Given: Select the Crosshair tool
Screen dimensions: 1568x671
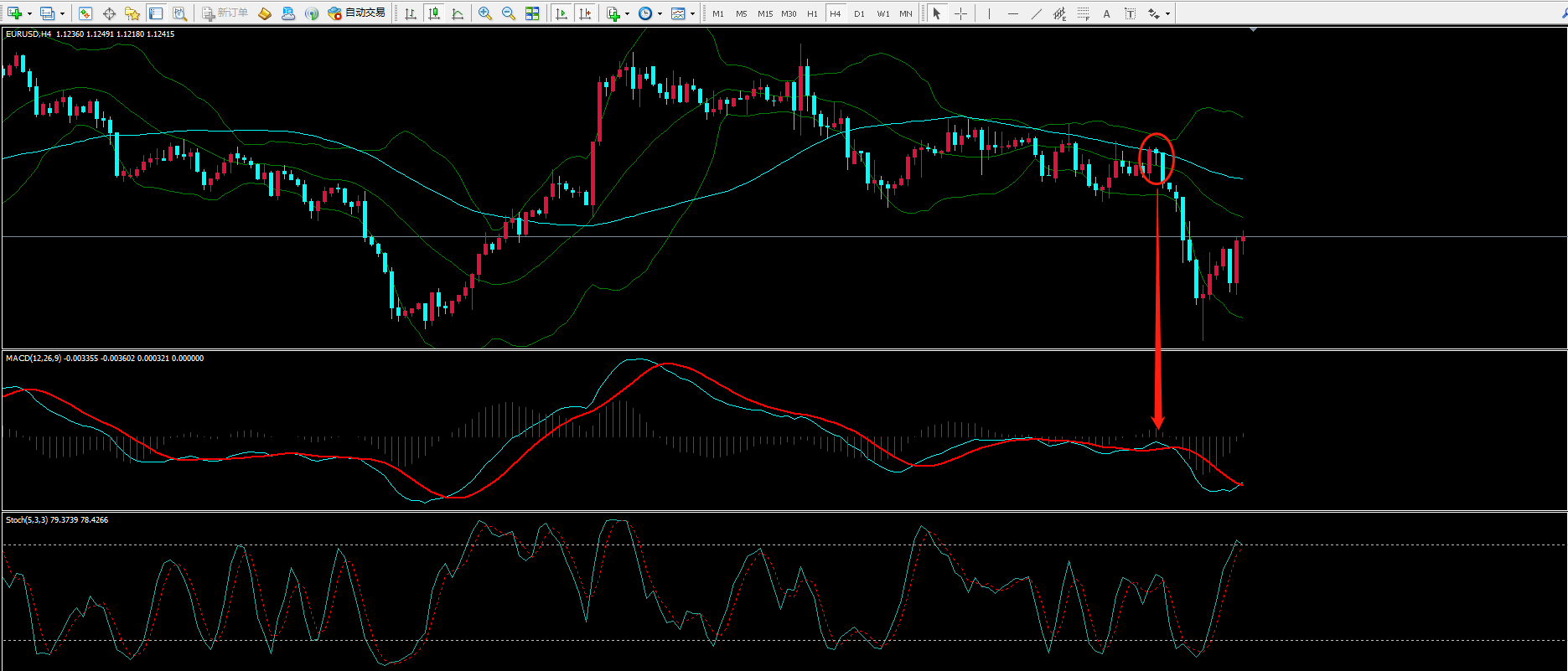Looking at the screenshot, I should pyautogui.click(x=960, y=13).
